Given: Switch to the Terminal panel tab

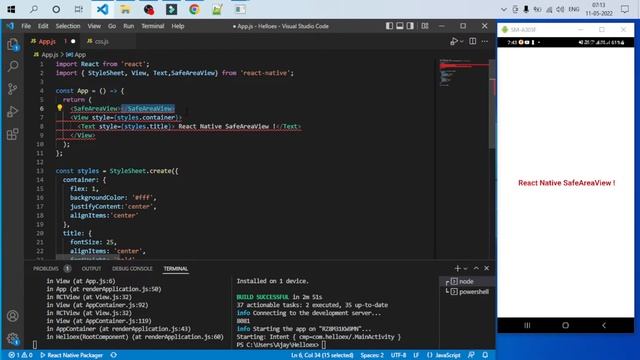Looking at the screenshot, I should [176, 269].
